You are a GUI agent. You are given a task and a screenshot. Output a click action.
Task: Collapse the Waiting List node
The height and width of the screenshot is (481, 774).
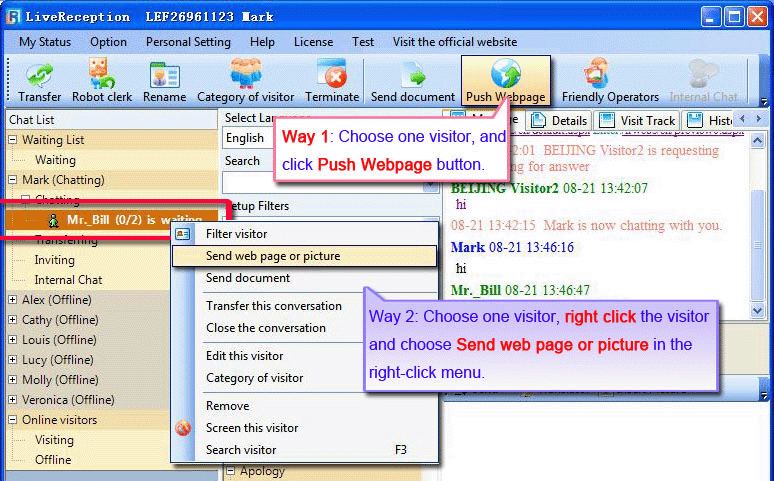click(12, 140)
